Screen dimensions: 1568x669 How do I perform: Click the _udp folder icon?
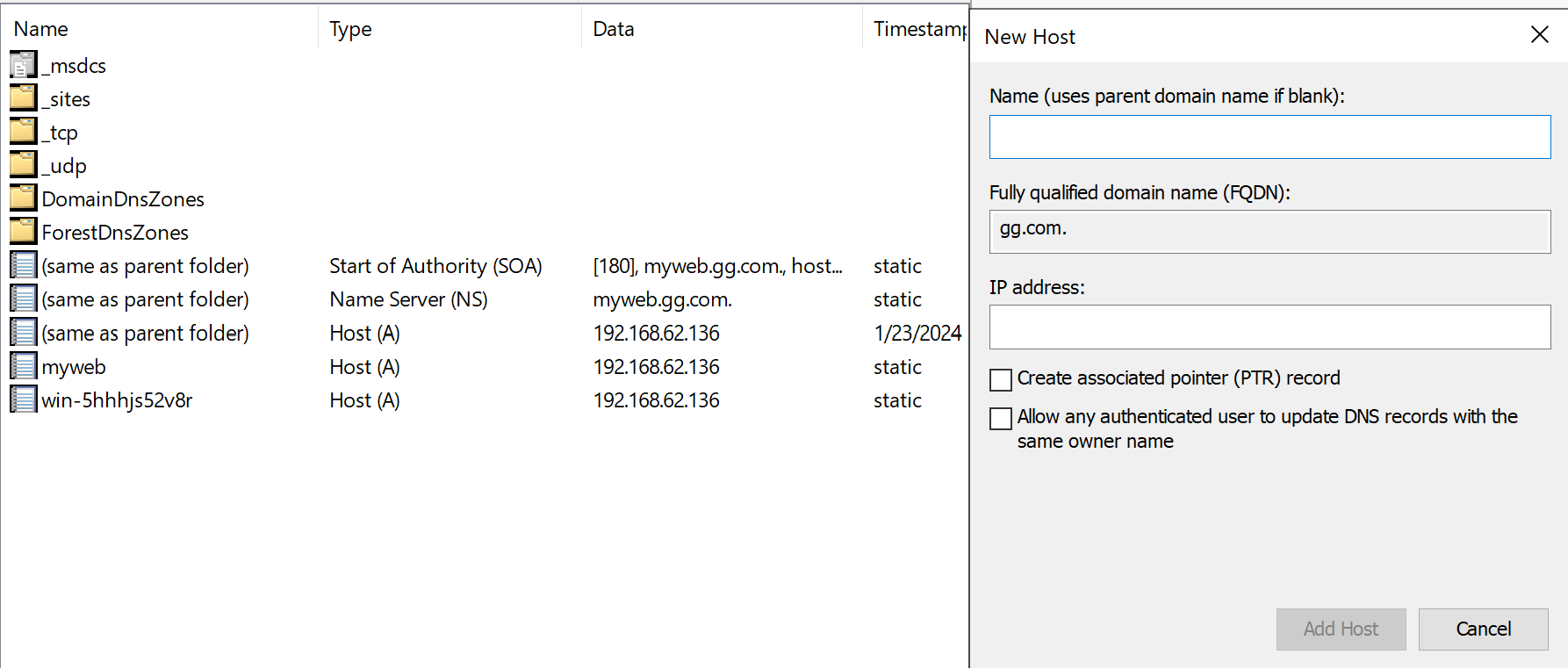click(x=24, y=165)
